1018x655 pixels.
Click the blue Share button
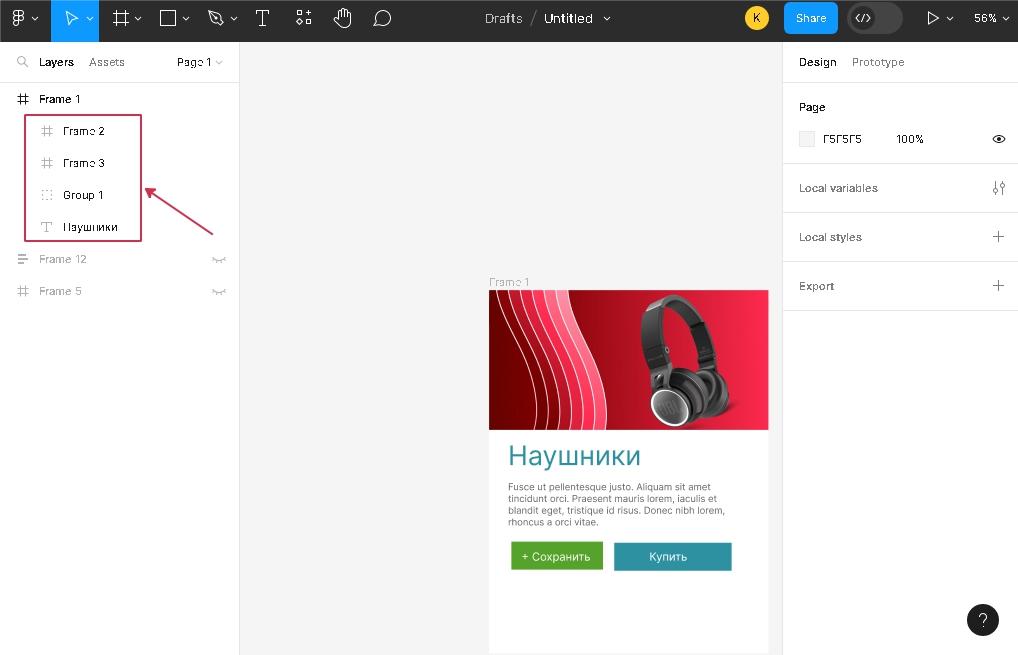click(x=810, y=18)
